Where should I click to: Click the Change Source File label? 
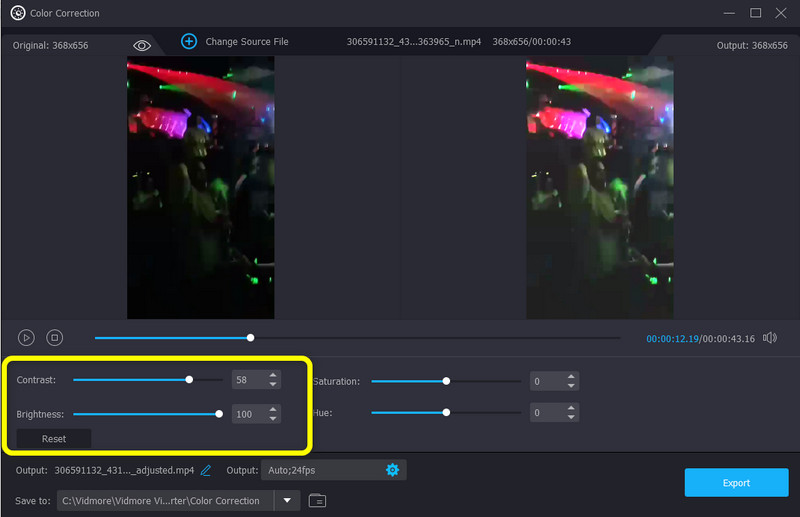point(246,42)
